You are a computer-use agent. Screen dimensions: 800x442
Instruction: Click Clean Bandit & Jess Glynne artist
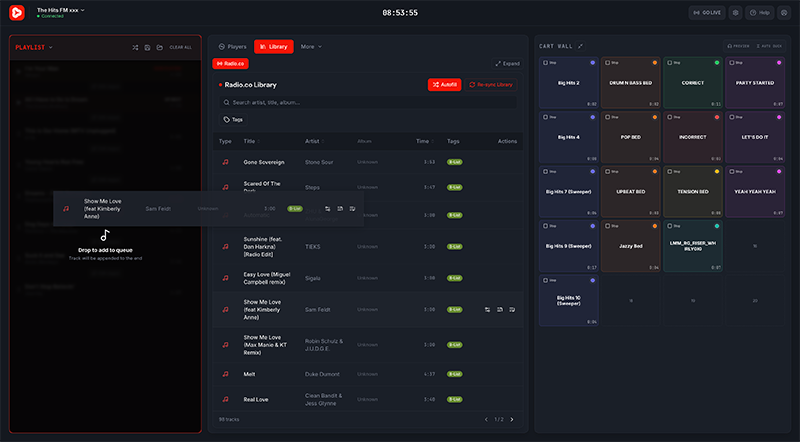click(x=323, y=399)
